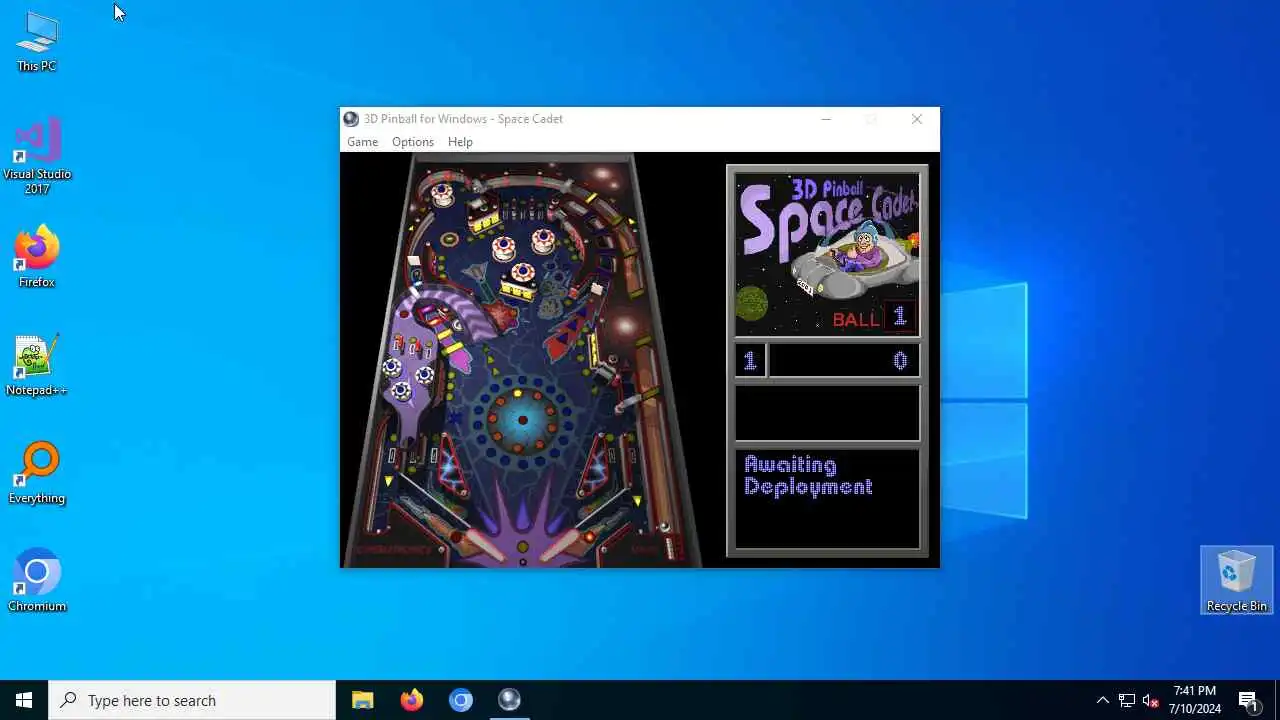Select the Everything desktop shortcut
Viewport: 1280px width, 720px height.
coord(37,474)
